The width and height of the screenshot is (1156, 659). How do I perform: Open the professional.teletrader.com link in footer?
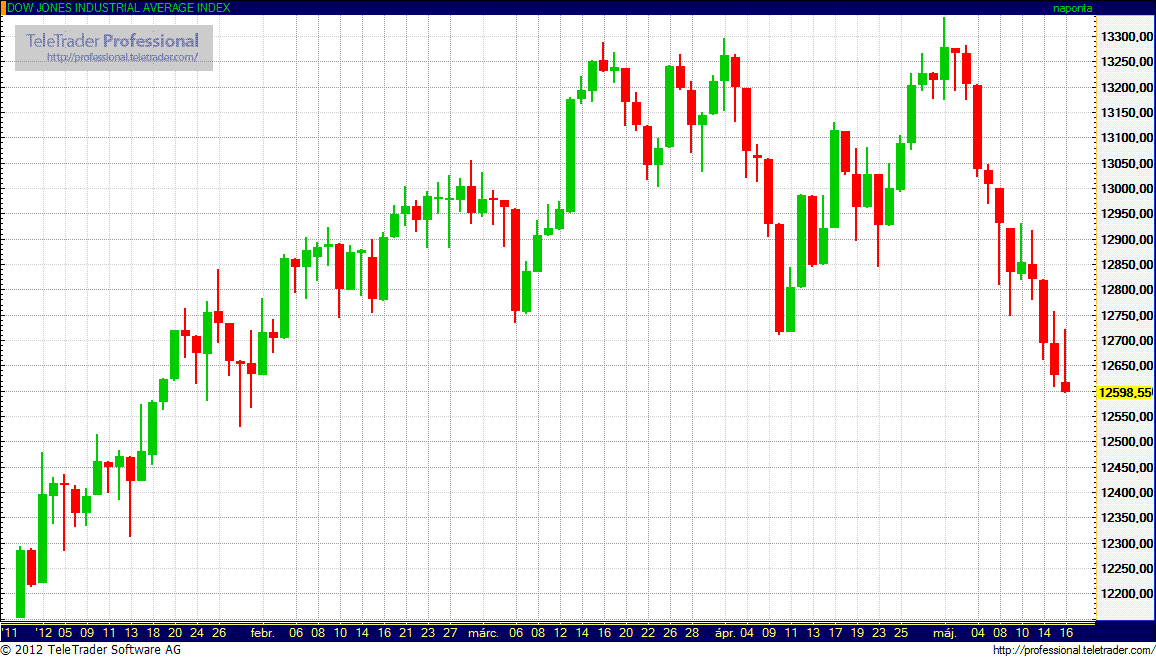point(1073,650)
